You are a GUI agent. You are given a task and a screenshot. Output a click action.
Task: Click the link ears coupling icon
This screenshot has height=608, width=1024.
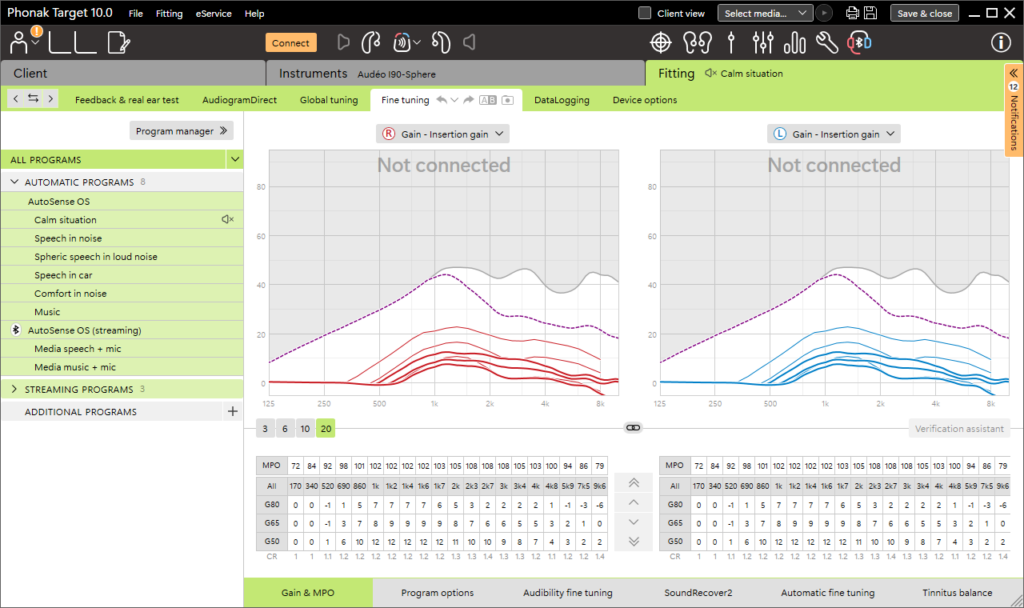click(x=633, y=428)
